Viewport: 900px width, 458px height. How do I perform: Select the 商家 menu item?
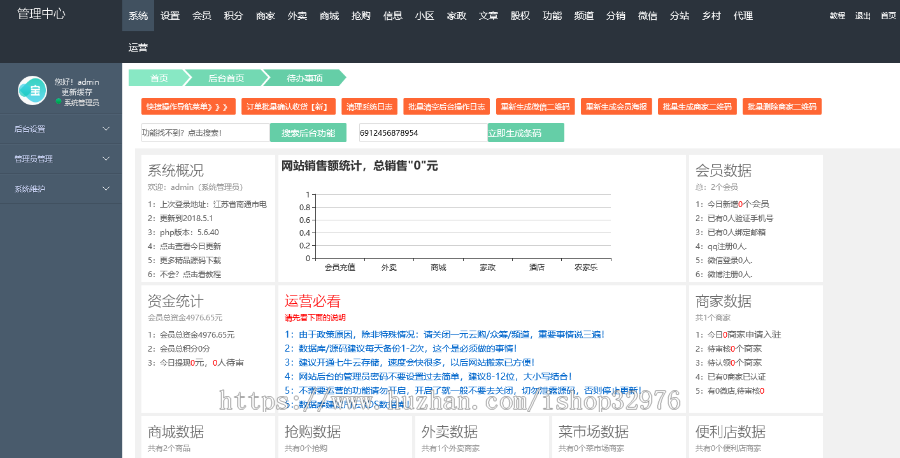(265, 15)
